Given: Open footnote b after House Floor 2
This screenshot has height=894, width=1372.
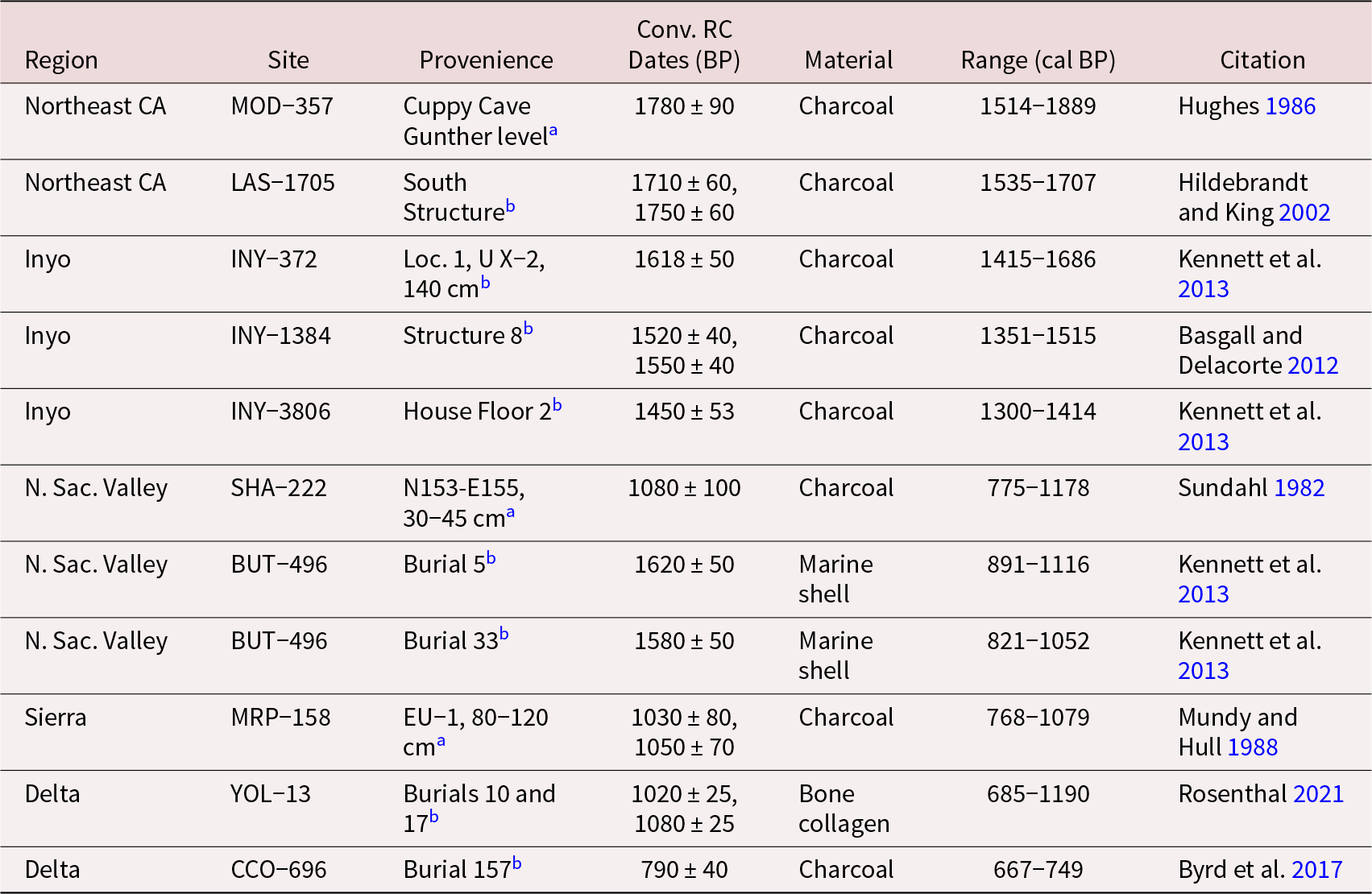Looking at the screenshot, I should [x=558, y=405].
